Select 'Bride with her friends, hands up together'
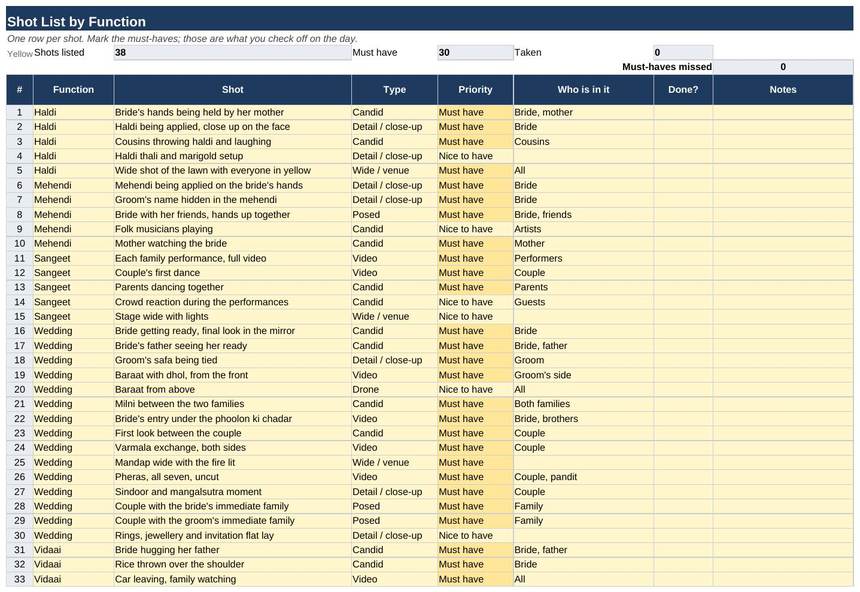 pos(233,215)
